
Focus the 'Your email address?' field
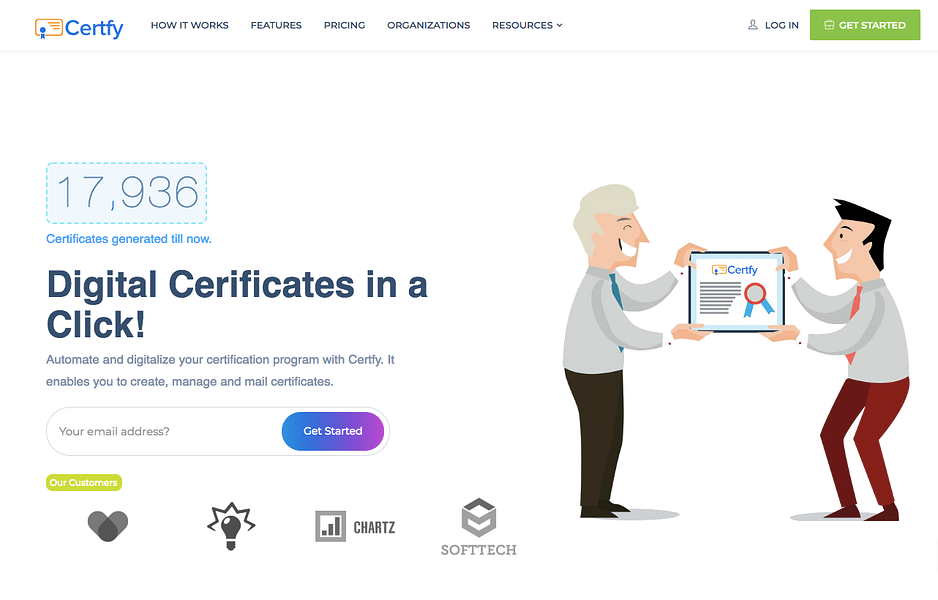(x=165, y=431)
